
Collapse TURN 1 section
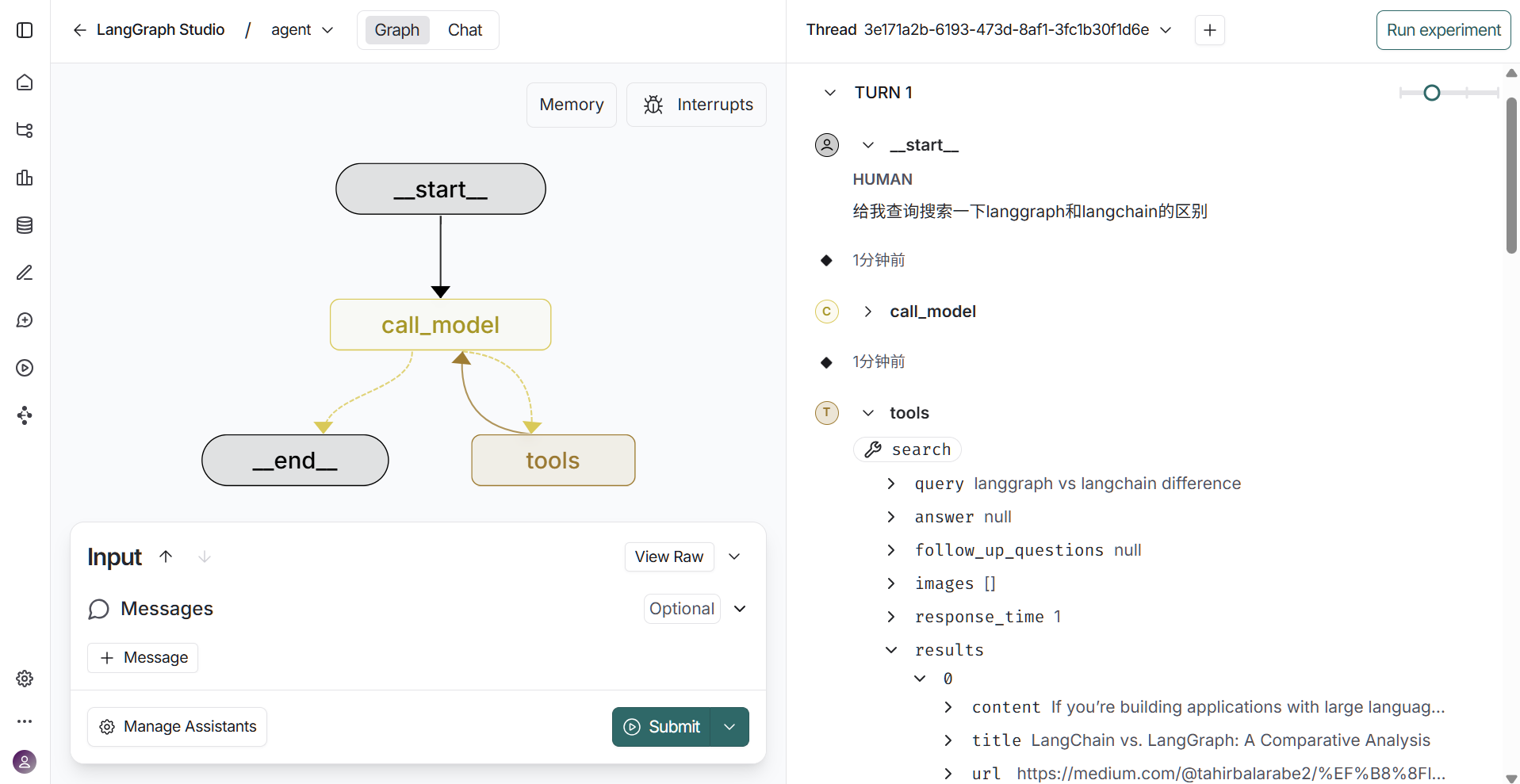830,93
